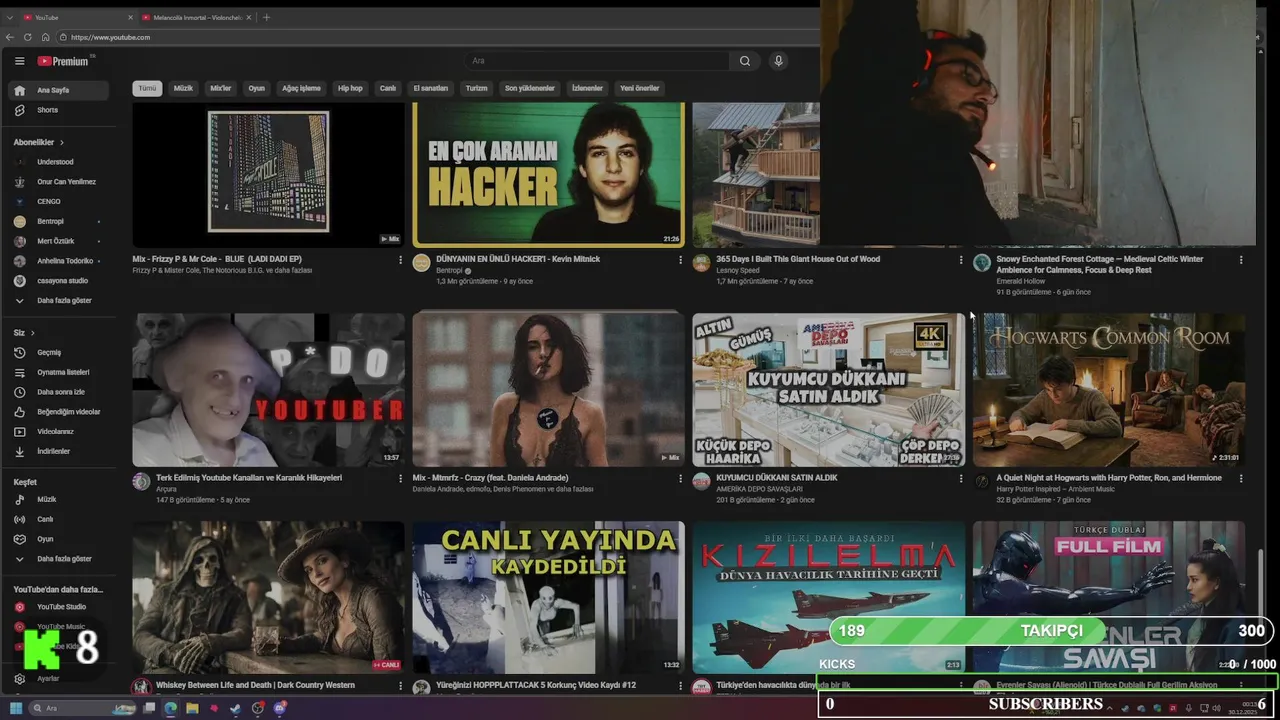Click the browser address bar URL
Image resolution: width=1280 pixels, height=720 pixels.
pos(110,37)
